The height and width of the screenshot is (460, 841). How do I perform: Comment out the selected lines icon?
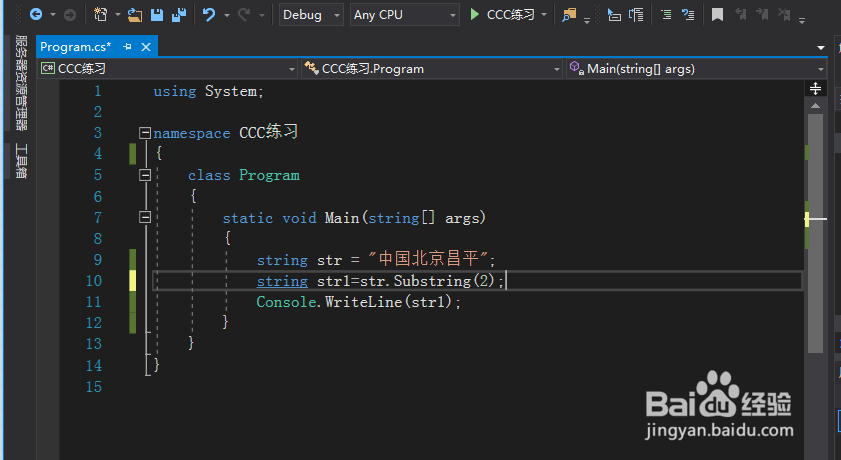(666, 15)
